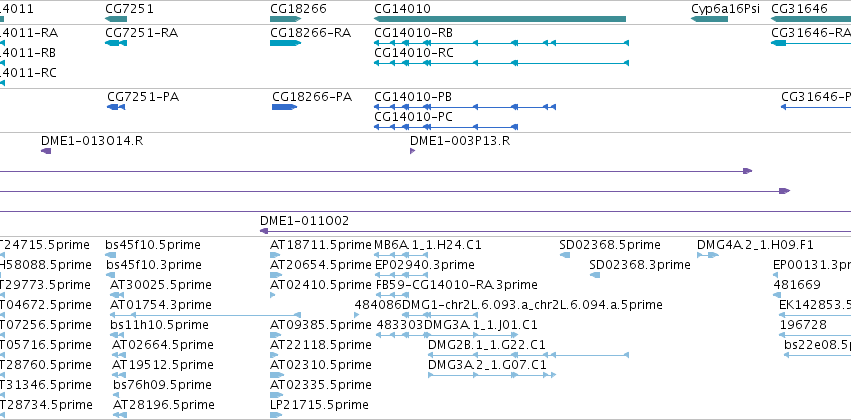
Task: Click the AT19512.5prime label
Action: click(x=163, y=365)
